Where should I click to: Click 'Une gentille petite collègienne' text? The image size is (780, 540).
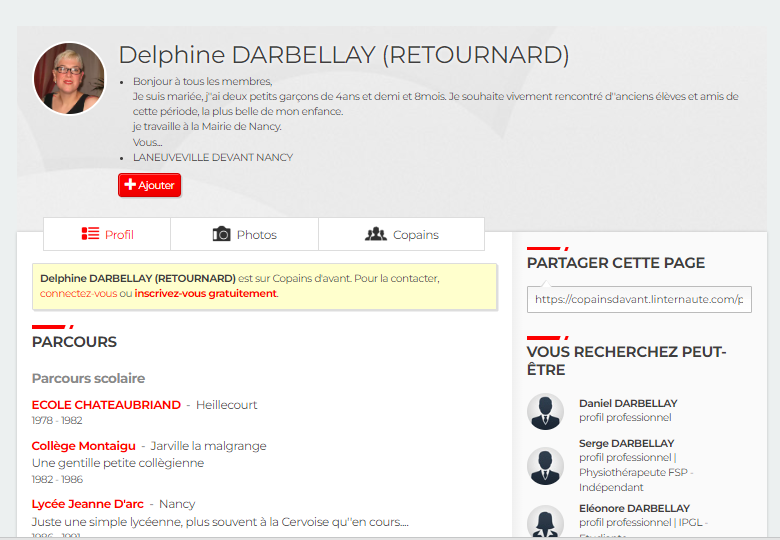click(x=118, y=463)
